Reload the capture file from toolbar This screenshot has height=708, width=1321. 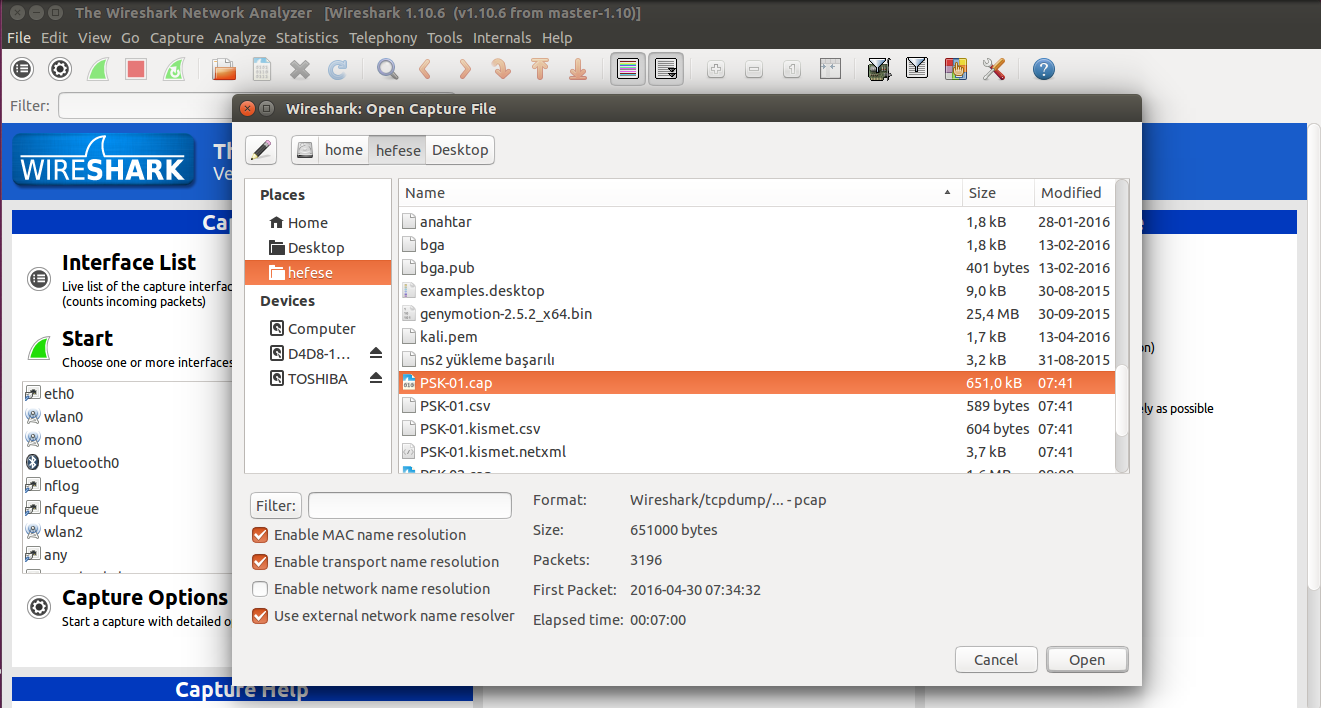coord(338,69)
